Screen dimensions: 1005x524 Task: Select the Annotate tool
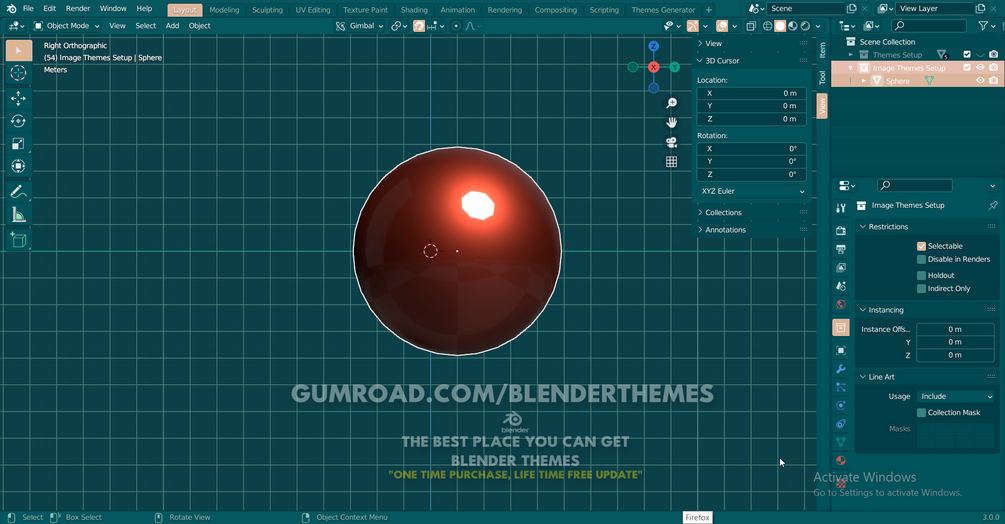19,191
